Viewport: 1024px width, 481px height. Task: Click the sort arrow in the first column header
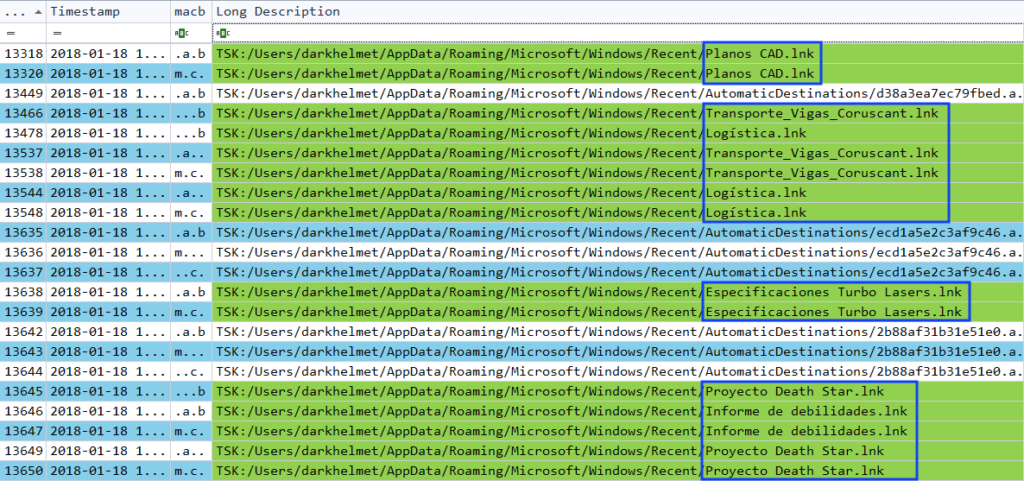[37, 11]
